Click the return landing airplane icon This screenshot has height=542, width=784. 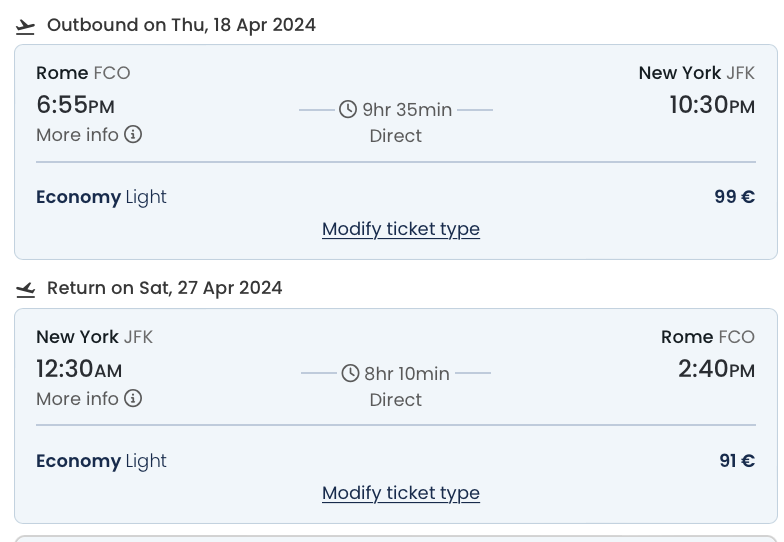click(x=25, y=290)
